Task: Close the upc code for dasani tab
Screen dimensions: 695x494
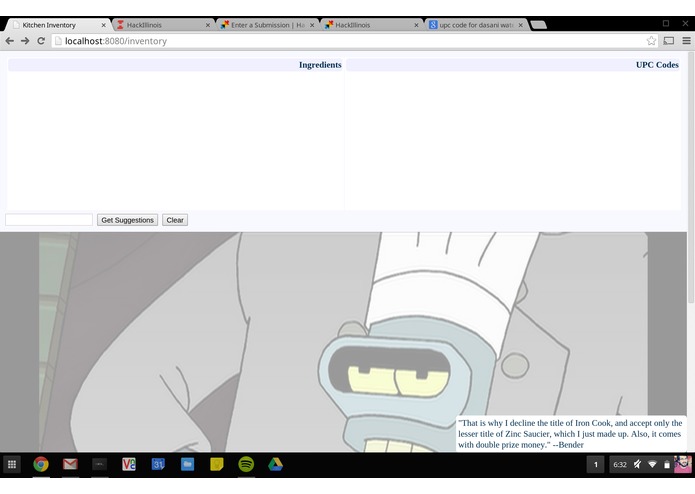Action: (x=521, y=25)
